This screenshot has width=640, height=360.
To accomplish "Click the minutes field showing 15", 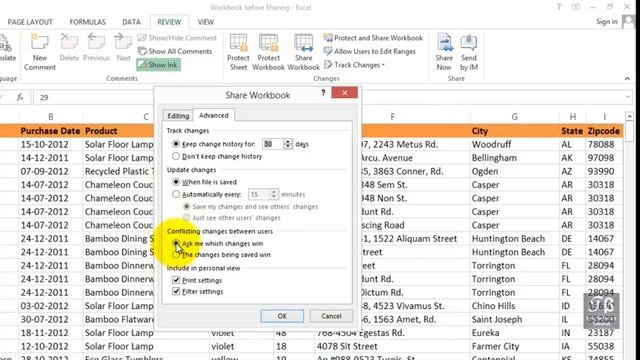I will pos(259,194).
